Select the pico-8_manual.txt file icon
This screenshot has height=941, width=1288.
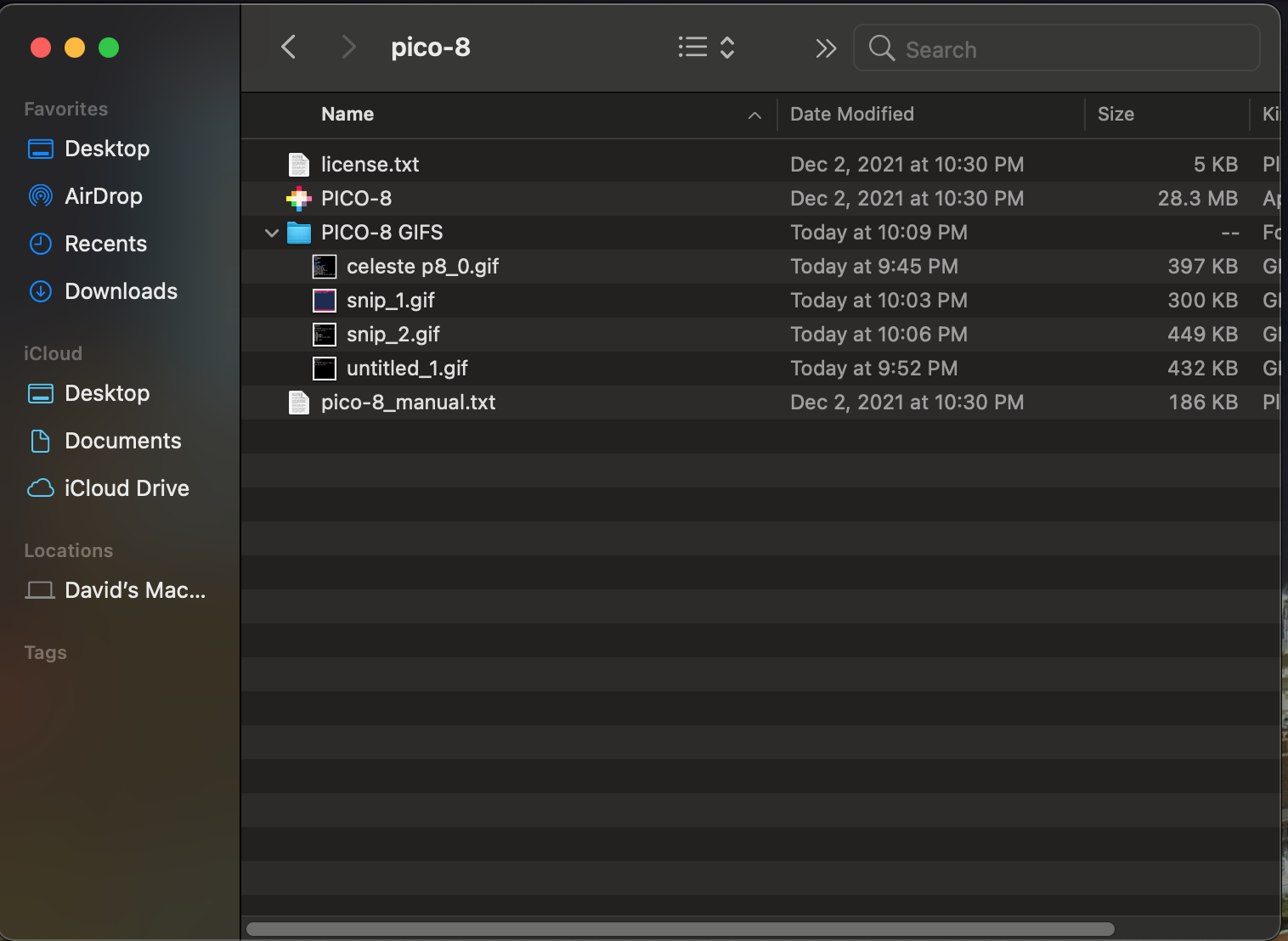(299, 403)
